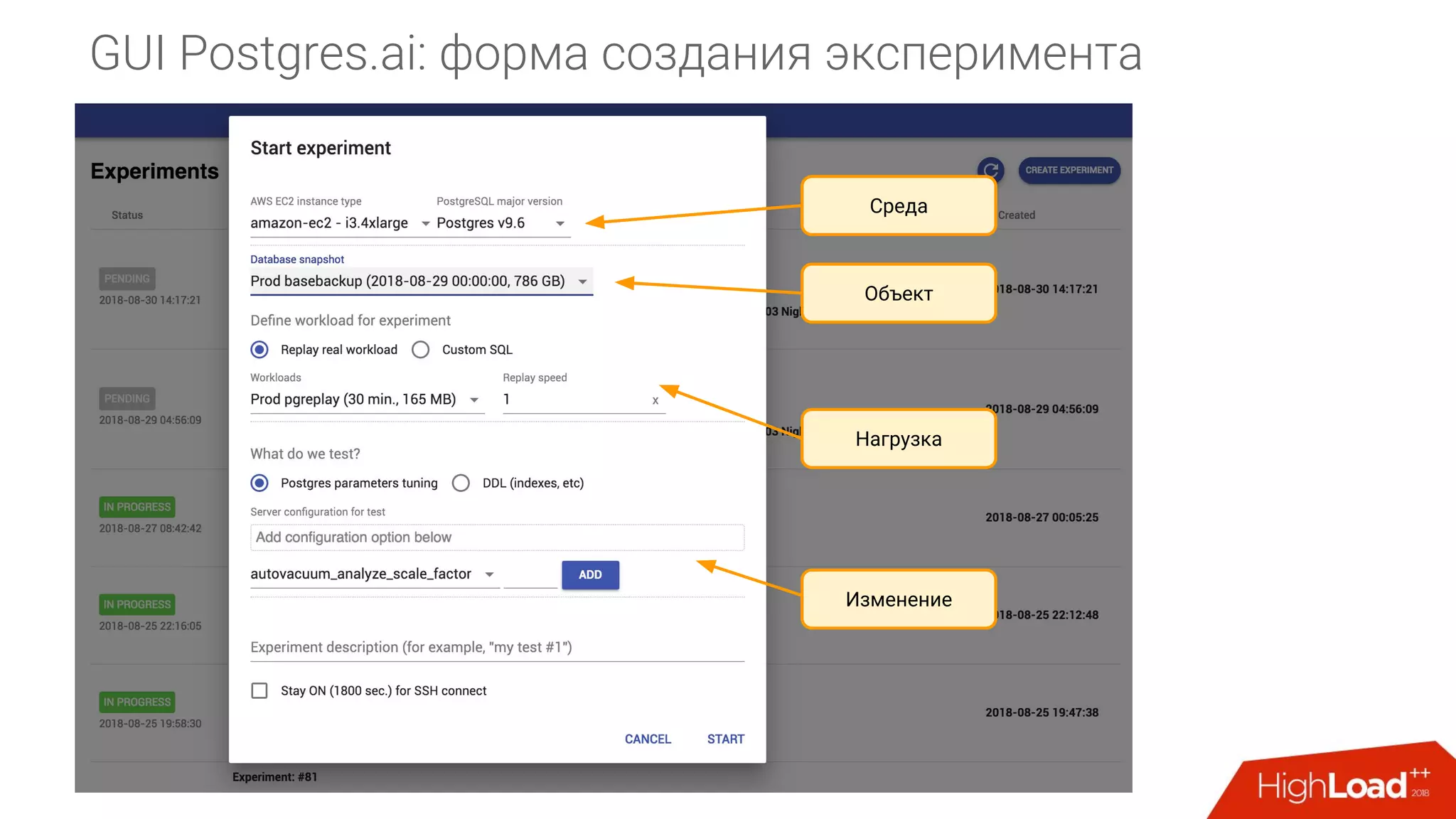
Task: Click the Experiments page heading
Action: pyautogui.click(x=154, y=171)
